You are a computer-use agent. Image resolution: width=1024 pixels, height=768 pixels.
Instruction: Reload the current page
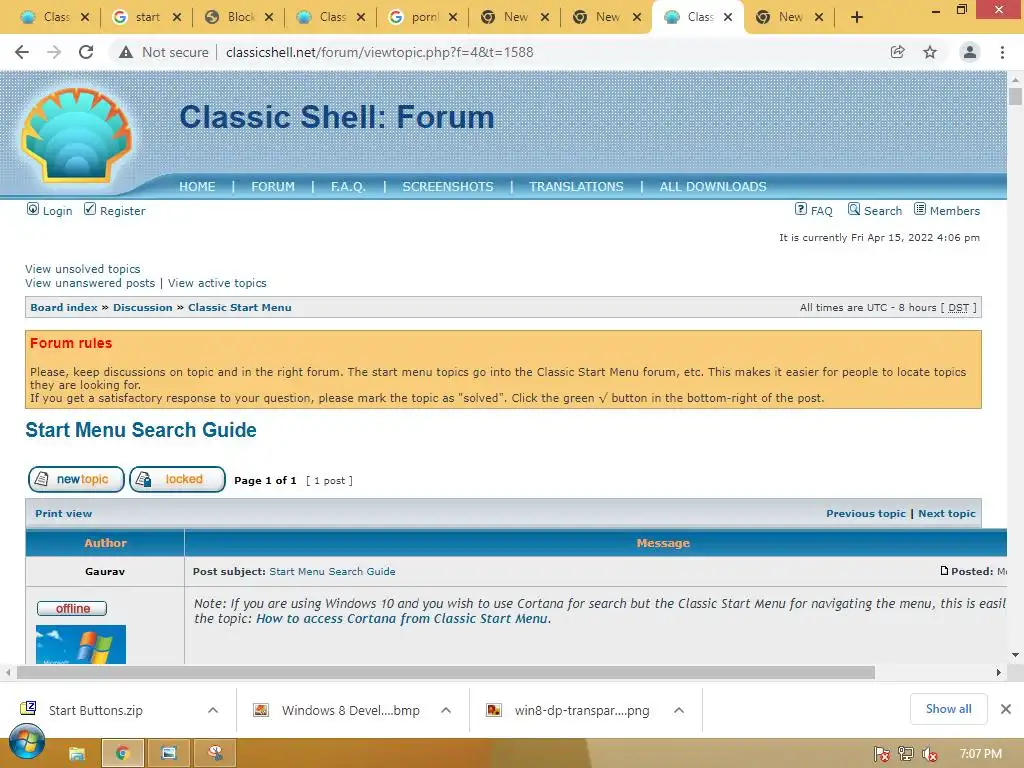point(86,52)
